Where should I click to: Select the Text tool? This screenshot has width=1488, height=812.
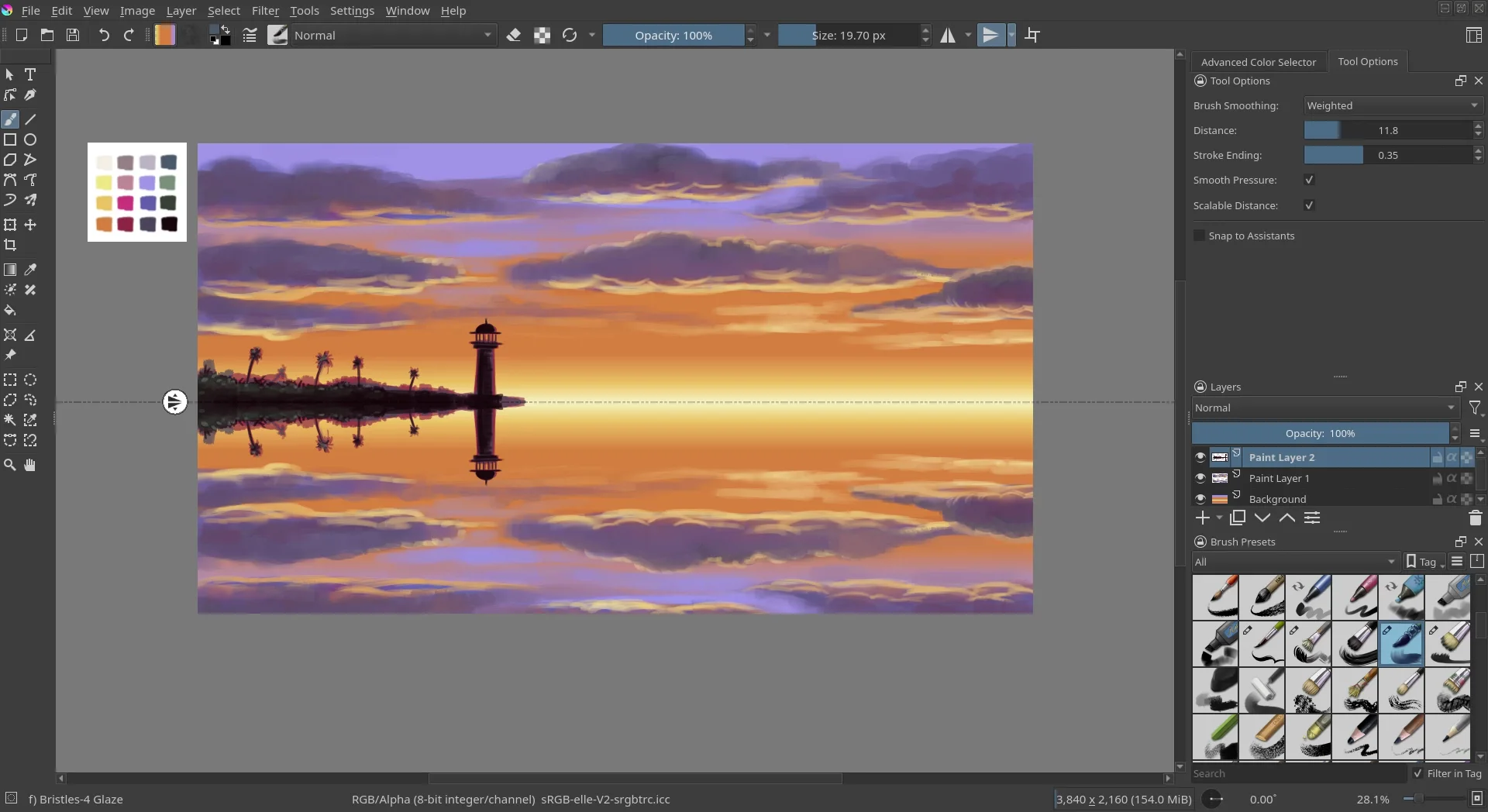pos(30,75)
